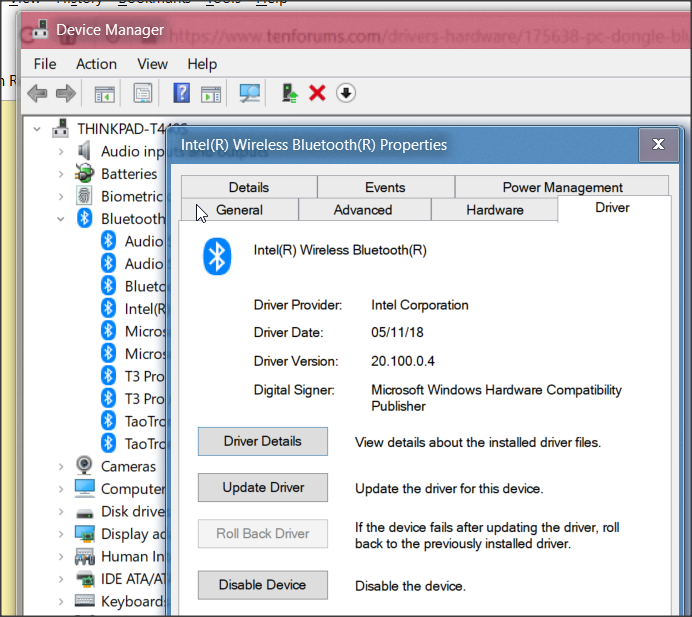
Task: Click the Bluetooth category icon in tree
Action: [84, 218]
